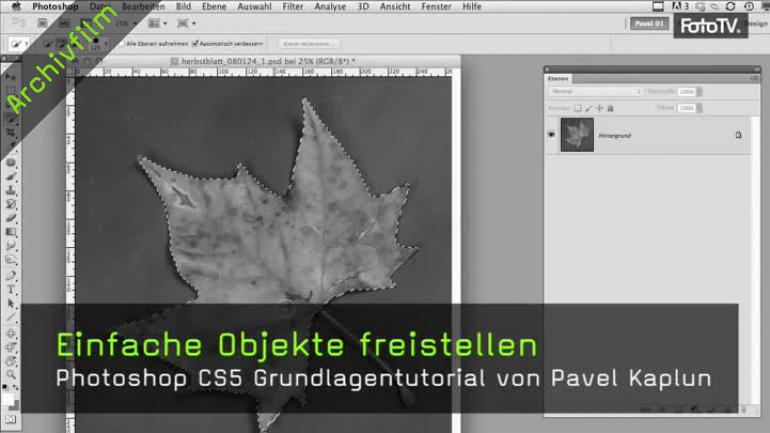
Task: Select the herbstblatt_080124_1.psd document tab
Action: (x=268, y=61)
